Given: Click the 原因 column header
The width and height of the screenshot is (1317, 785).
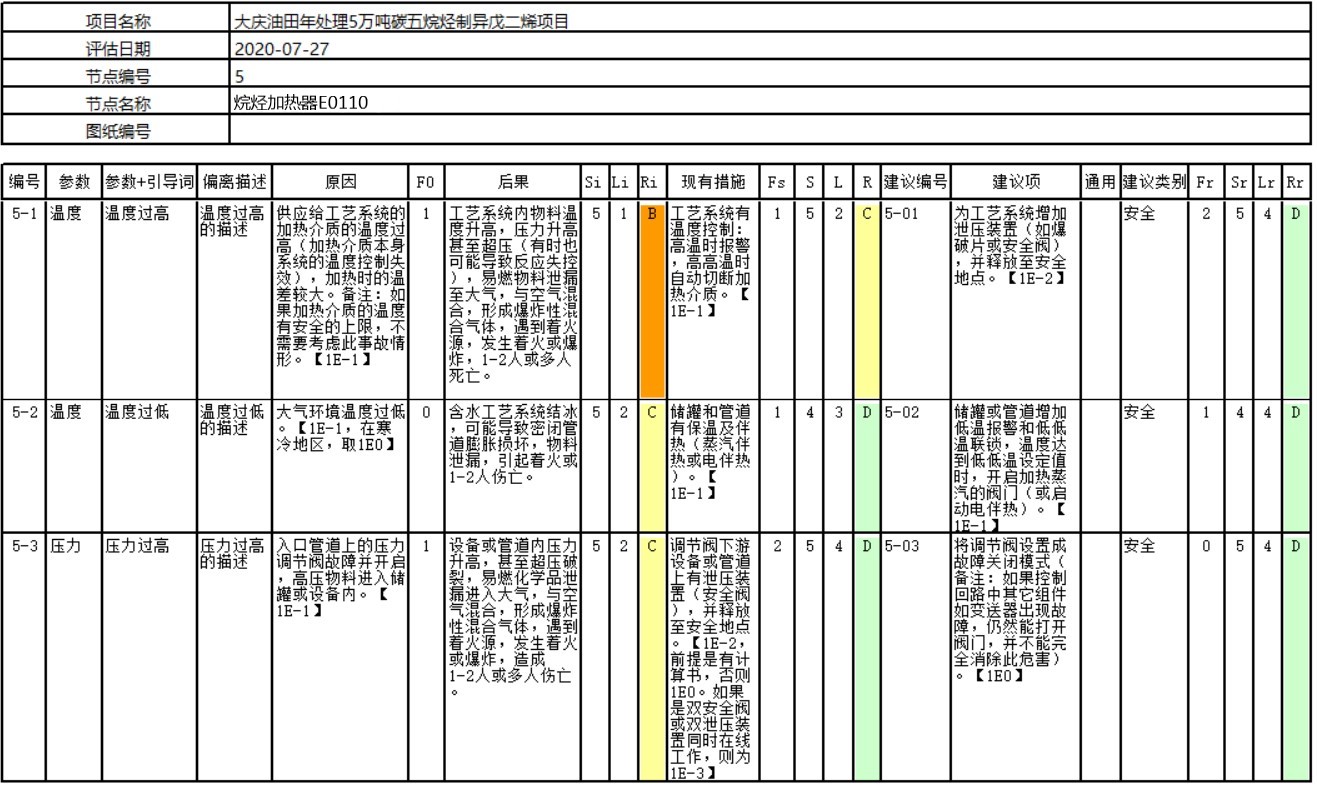Looking at the screenshot, I should [x=340, y=182].
